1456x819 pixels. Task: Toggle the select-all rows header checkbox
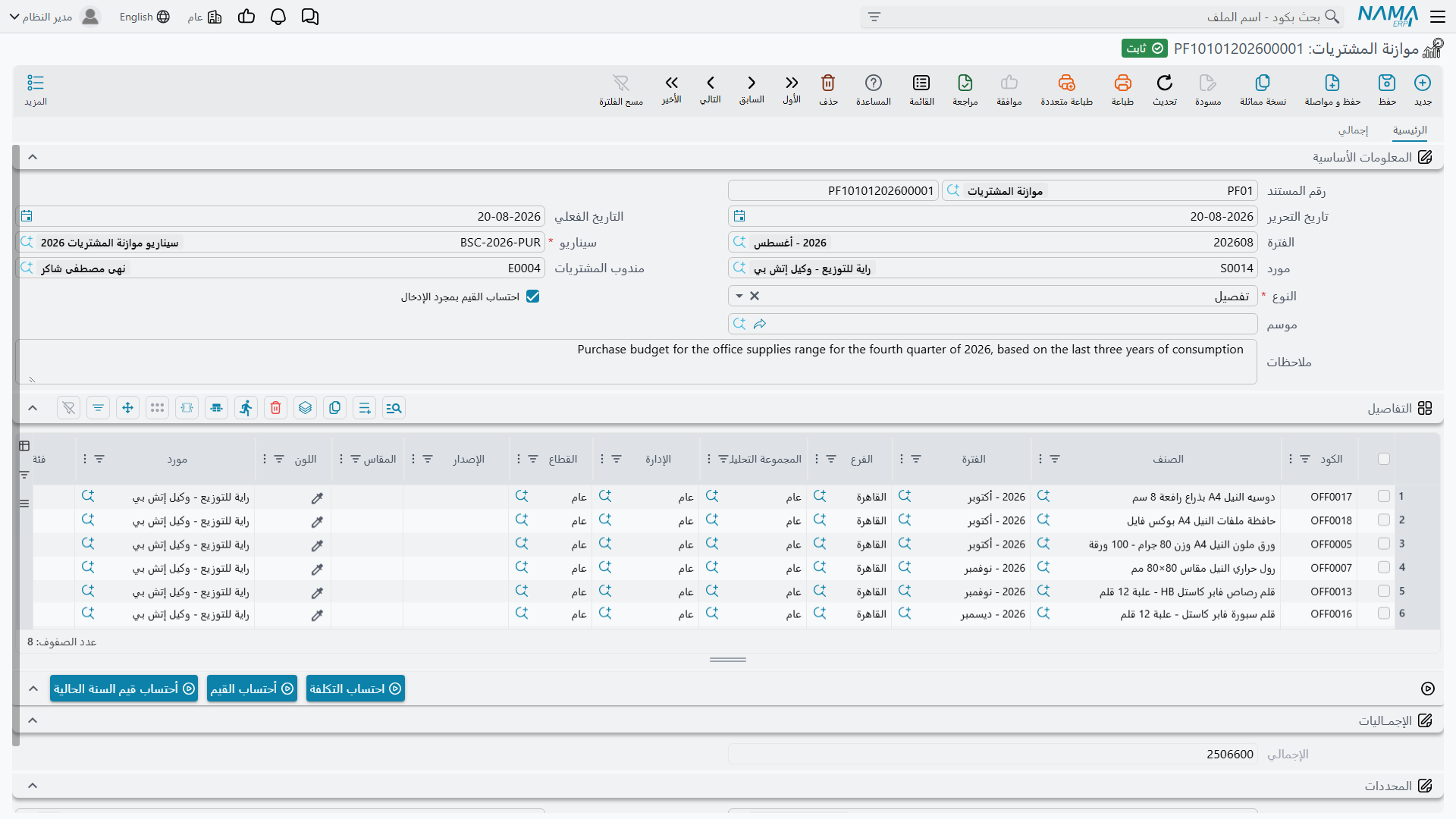(x=1384, y=459)
